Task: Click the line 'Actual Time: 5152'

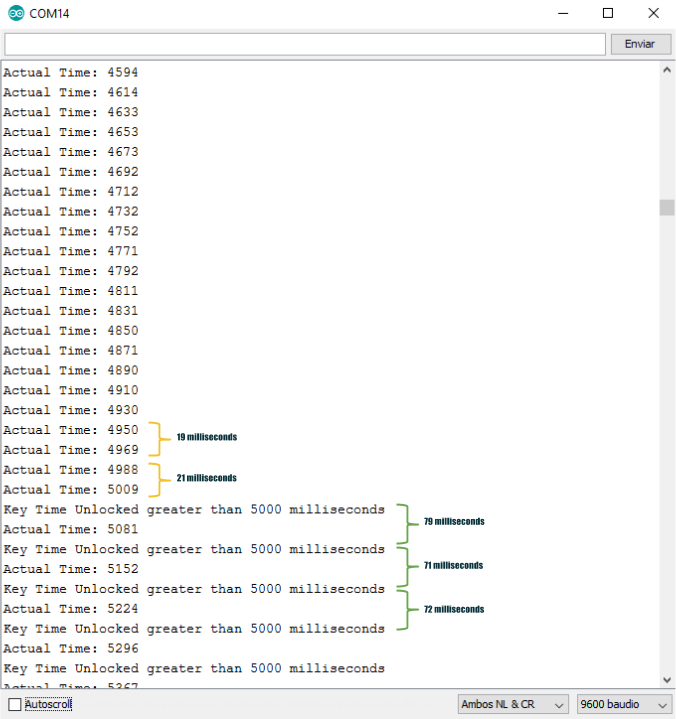Action: click(x=71, y=569)
